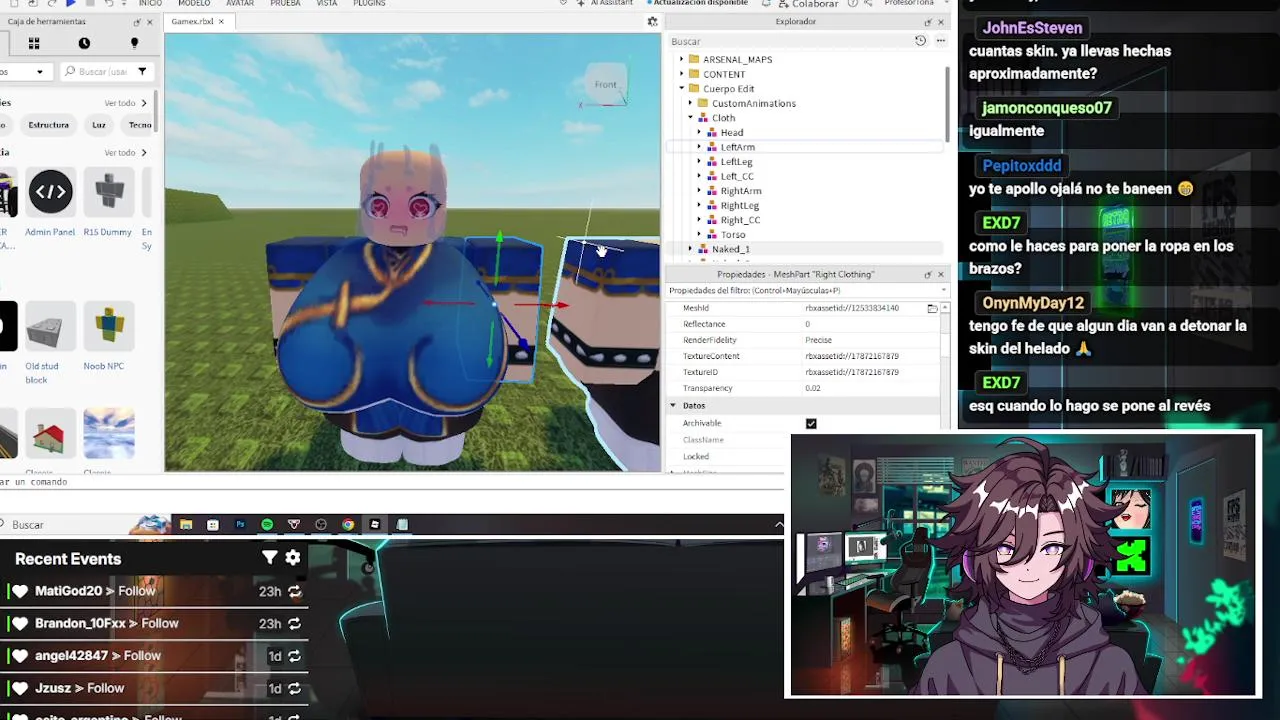The width and height of the screenshot is (1280, 720).
Task: Expand the ARSENAL_MAPS folder
Action: [x=682, y=59]
